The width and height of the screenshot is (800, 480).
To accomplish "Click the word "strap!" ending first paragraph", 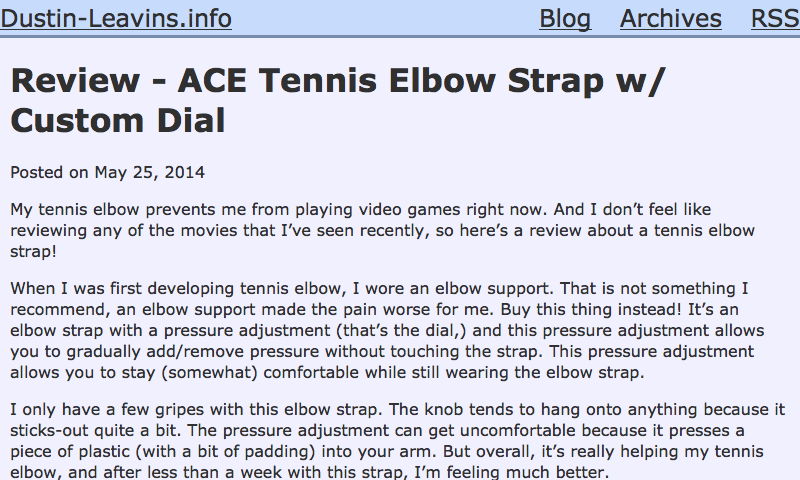I will (33, 251).
